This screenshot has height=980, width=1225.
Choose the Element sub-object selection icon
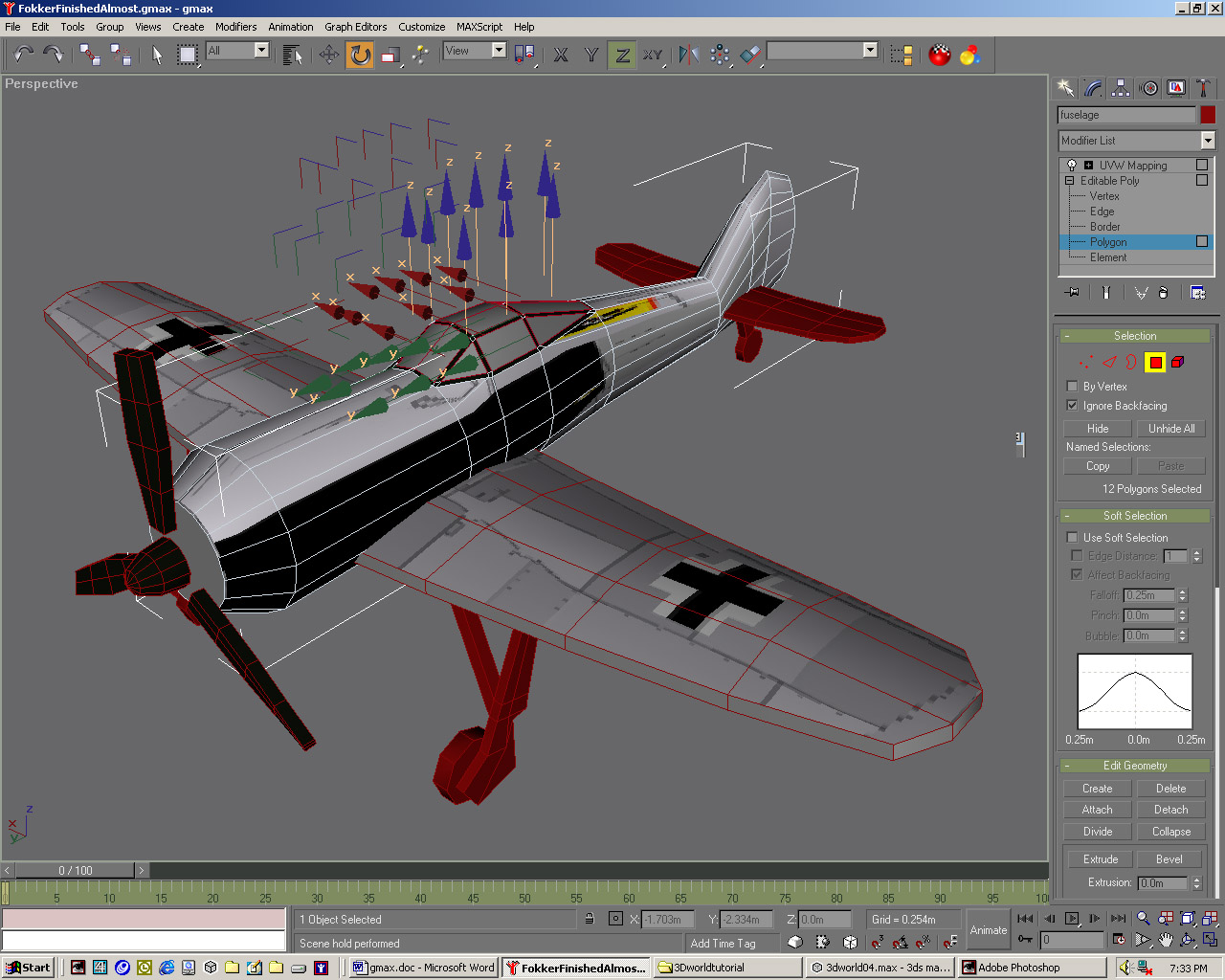(x=1177, y=362)
